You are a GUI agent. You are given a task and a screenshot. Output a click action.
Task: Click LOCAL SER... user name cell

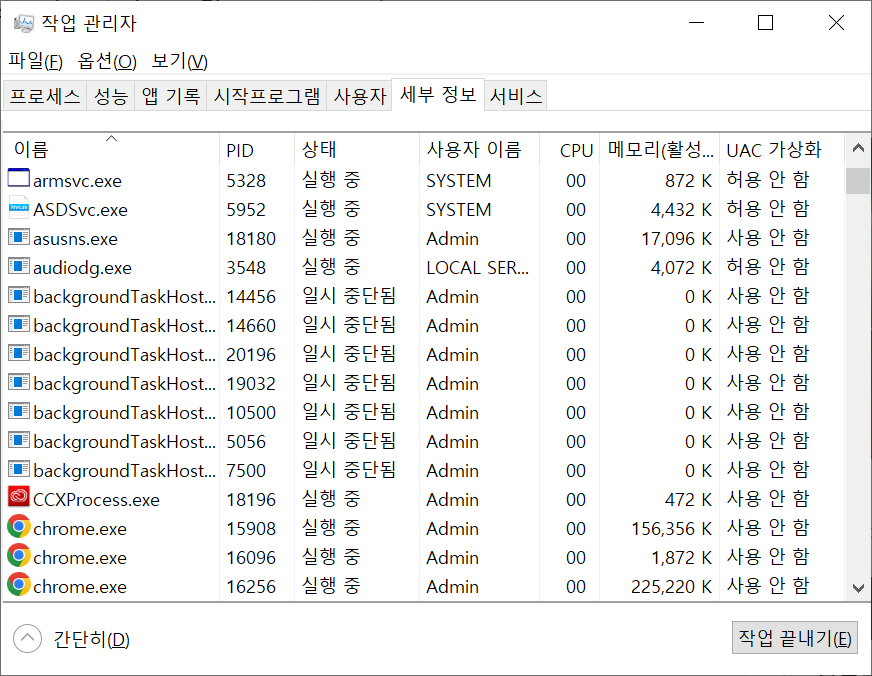coord(478,268)
